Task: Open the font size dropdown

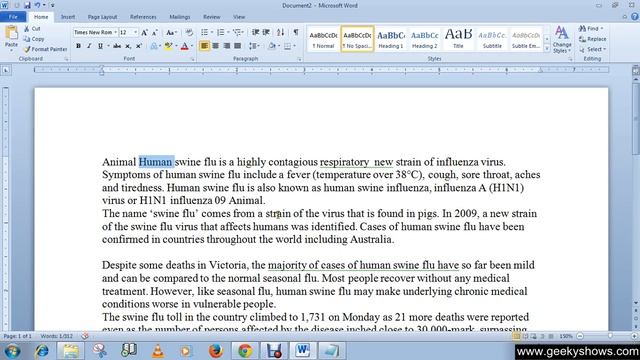Action: point(136,32)
